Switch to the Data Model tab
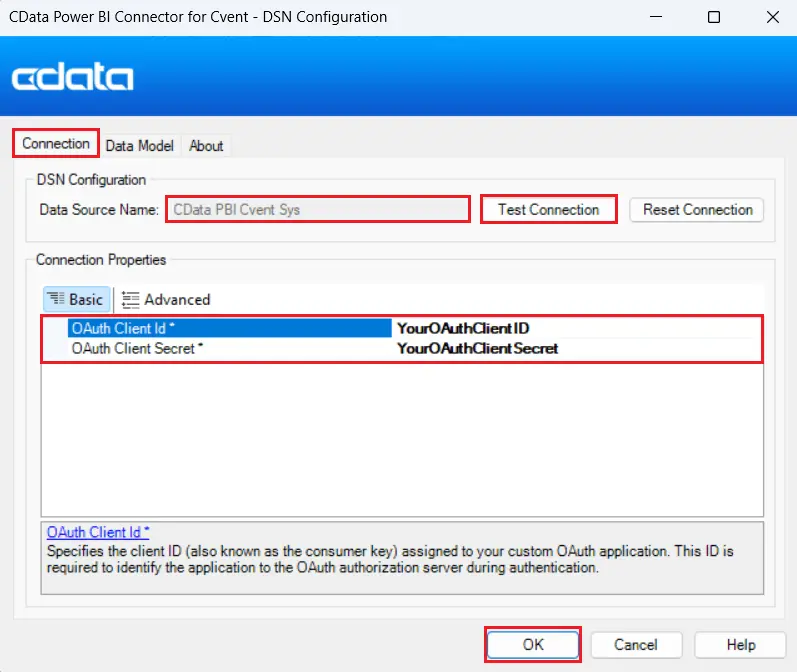Image resolution: width=797 pixels, height=672 pixels. pos(139,146)
